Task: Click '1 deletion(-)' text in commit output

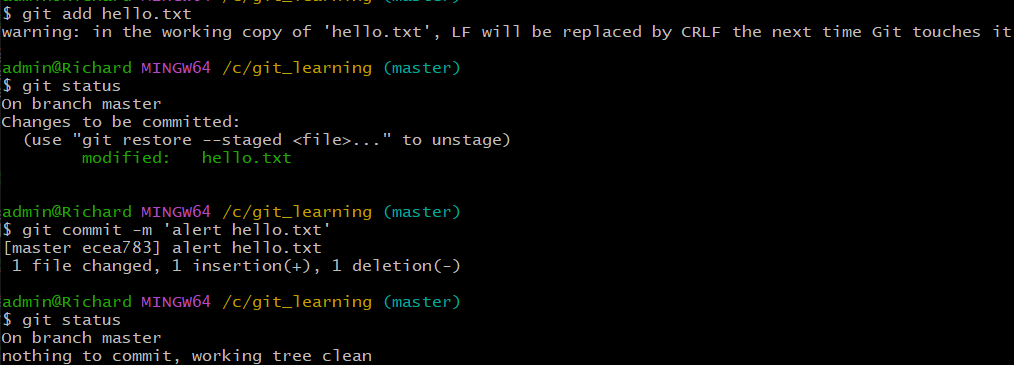Action: click(396, 266)
